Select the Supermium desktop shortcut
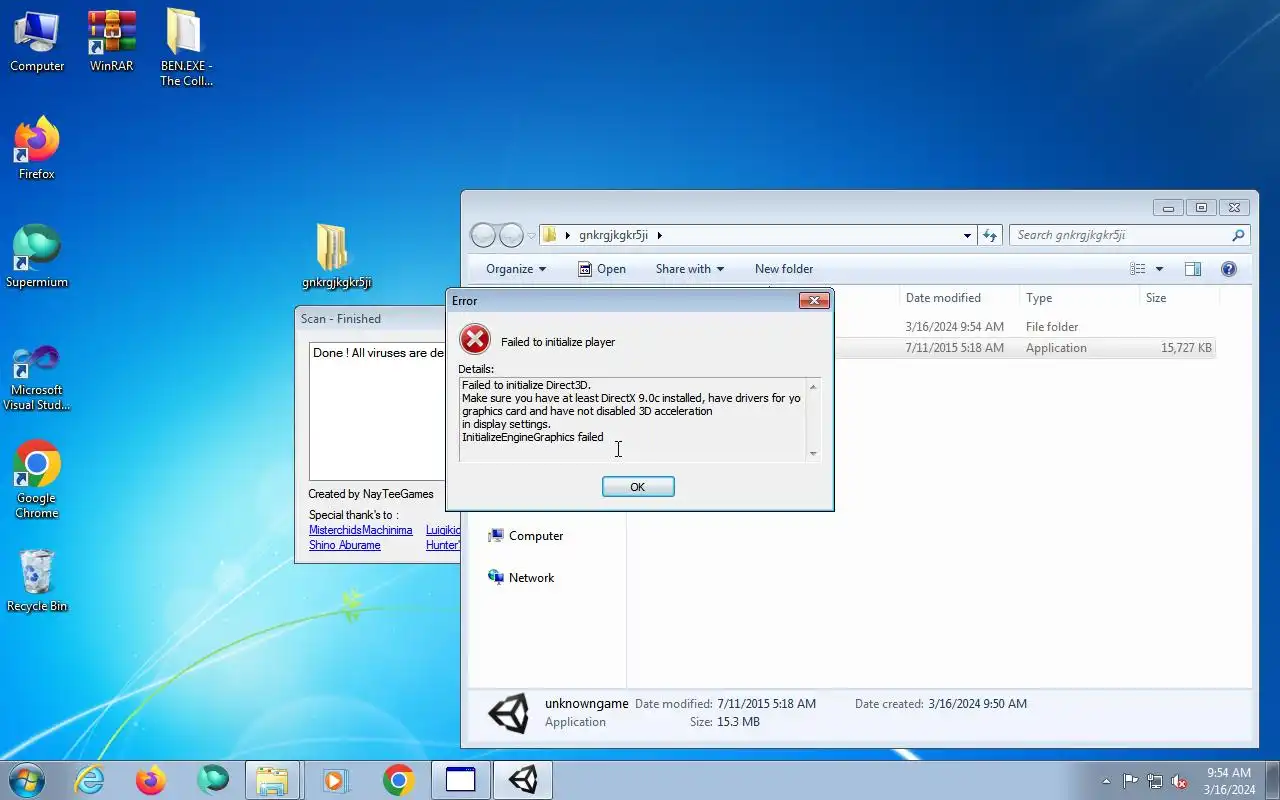This screenshot has height=800, width=1280. pos(37,258)
